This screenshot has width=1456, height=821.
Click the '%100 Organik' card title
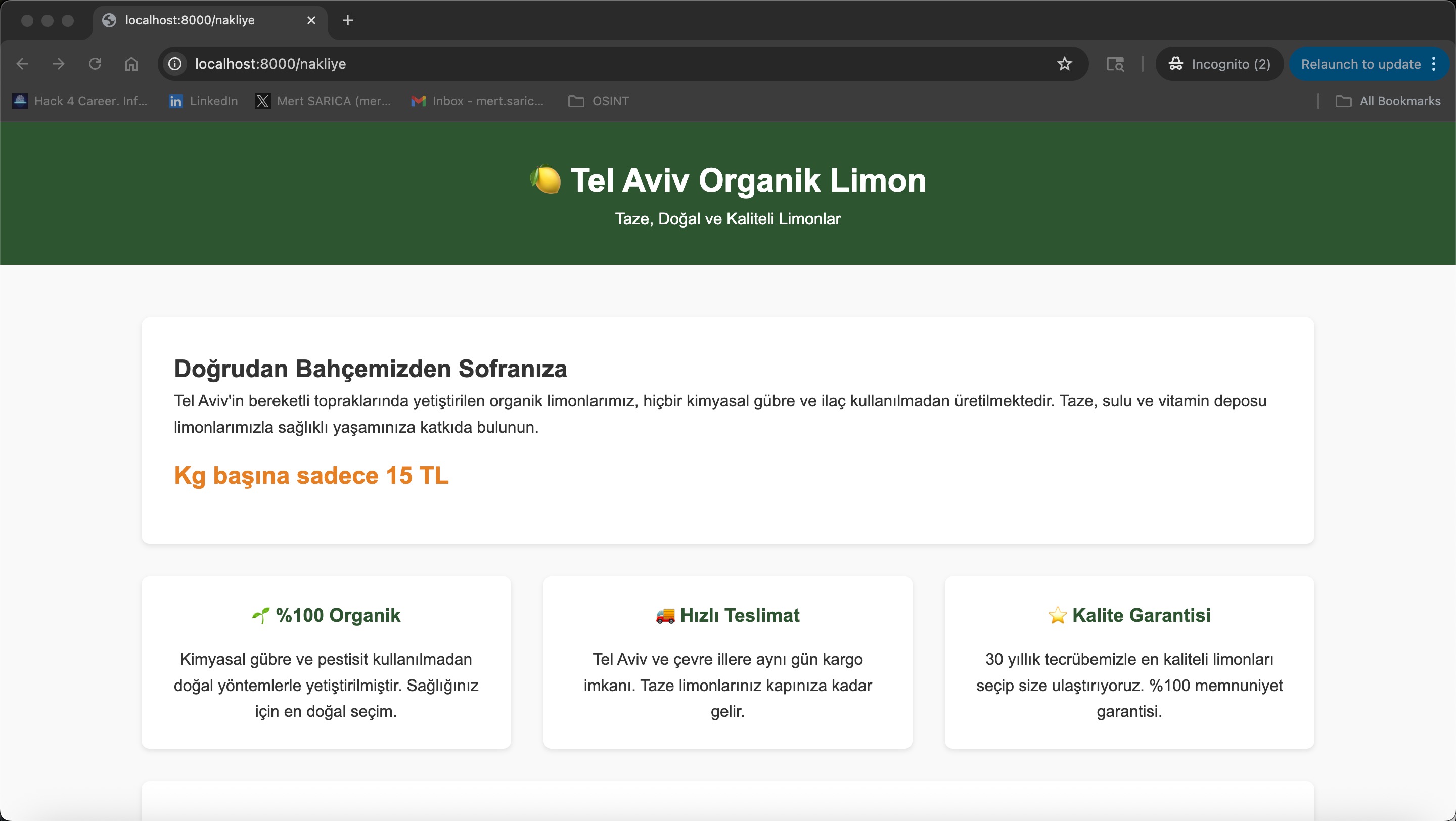click(x=338, y=615)
